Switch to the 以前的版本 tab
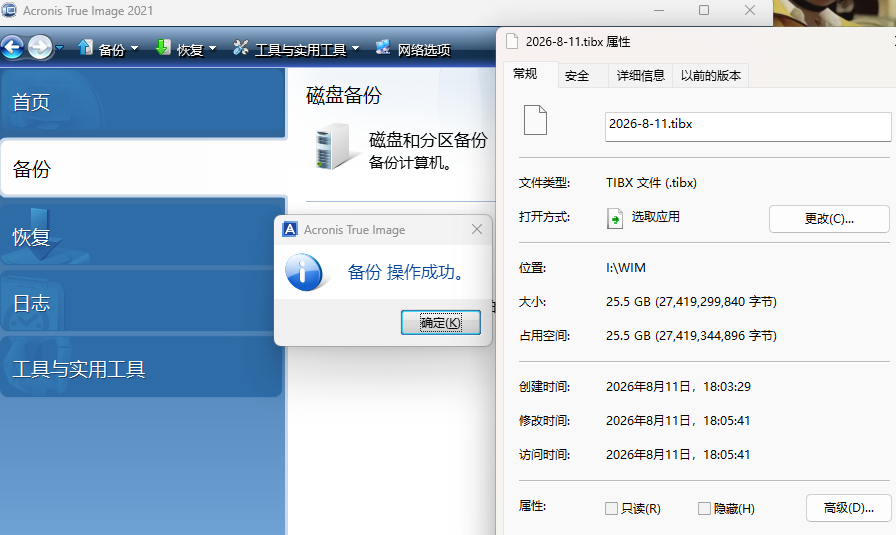Viewport: 896px width, 535px height. click(711, 75)
